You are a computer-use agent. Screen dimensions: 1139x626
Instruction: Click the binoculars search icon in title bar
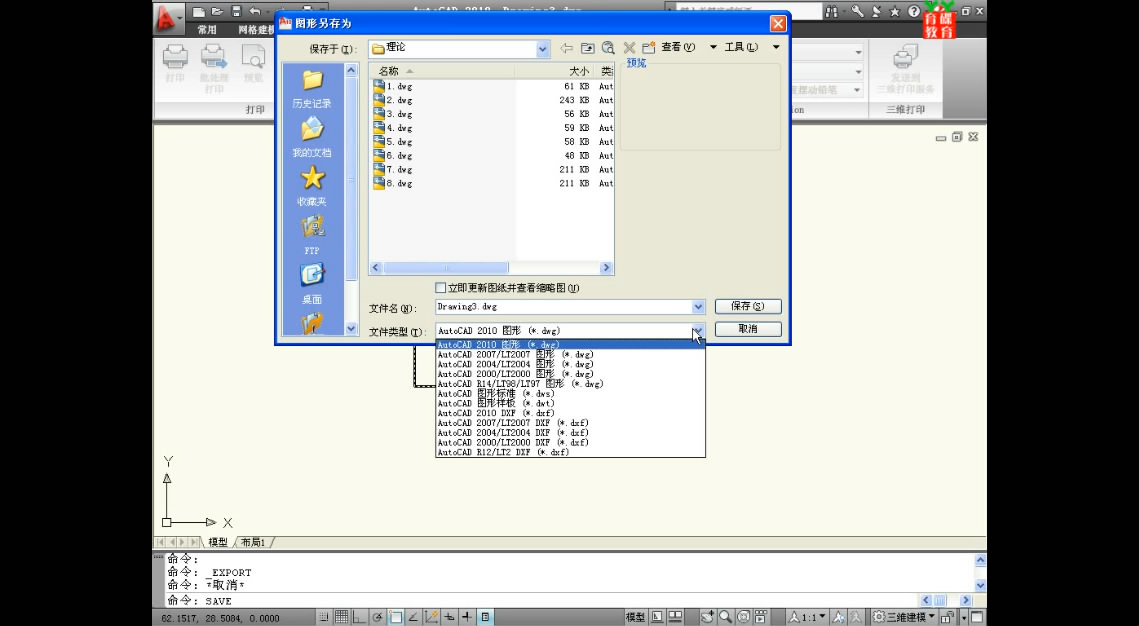832,12
